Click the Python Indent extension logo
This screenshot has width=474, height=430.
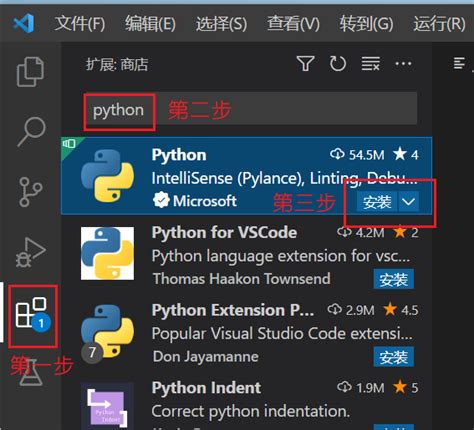(107, 406)
